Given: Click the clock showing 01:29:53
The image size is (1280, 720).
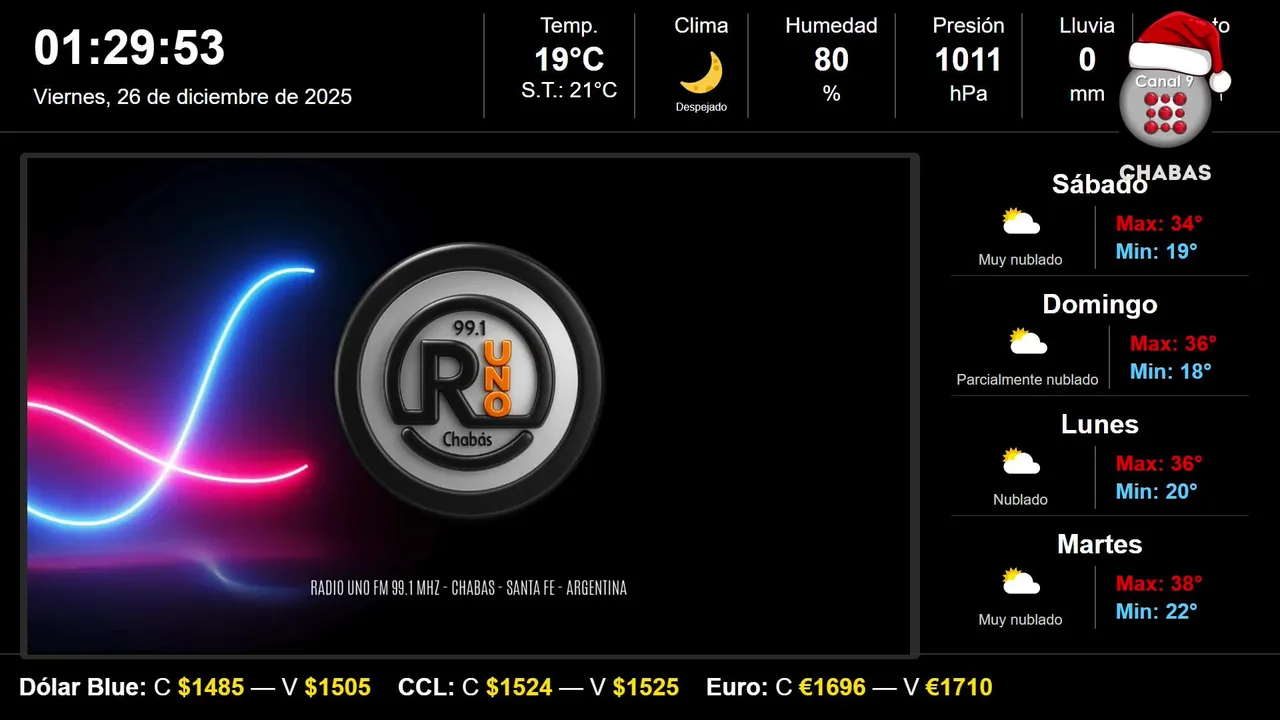Looking at the screenshot, I should tap(130, 48).
